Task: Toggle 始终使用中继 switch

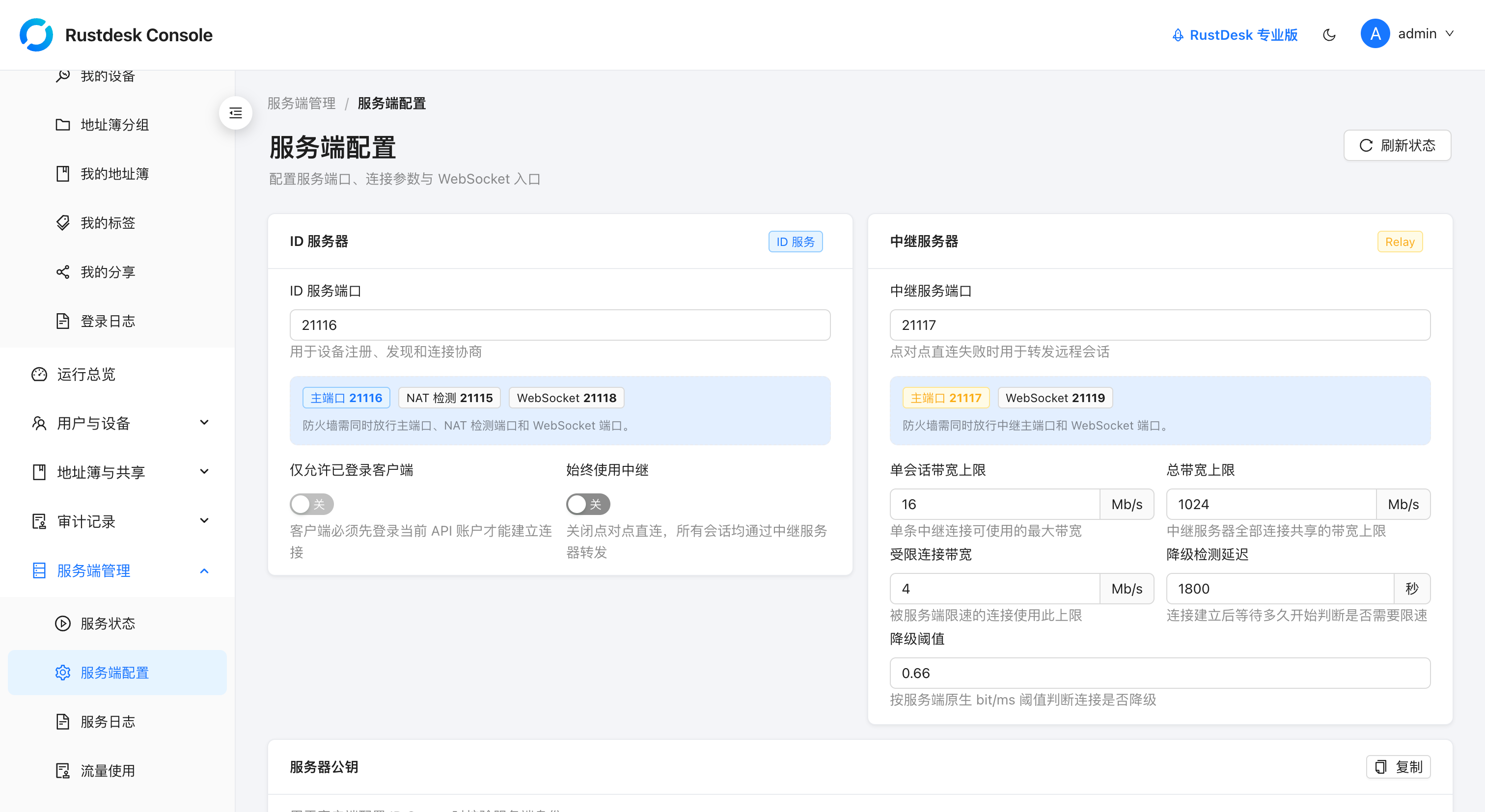Action: (x=588, y=504)
